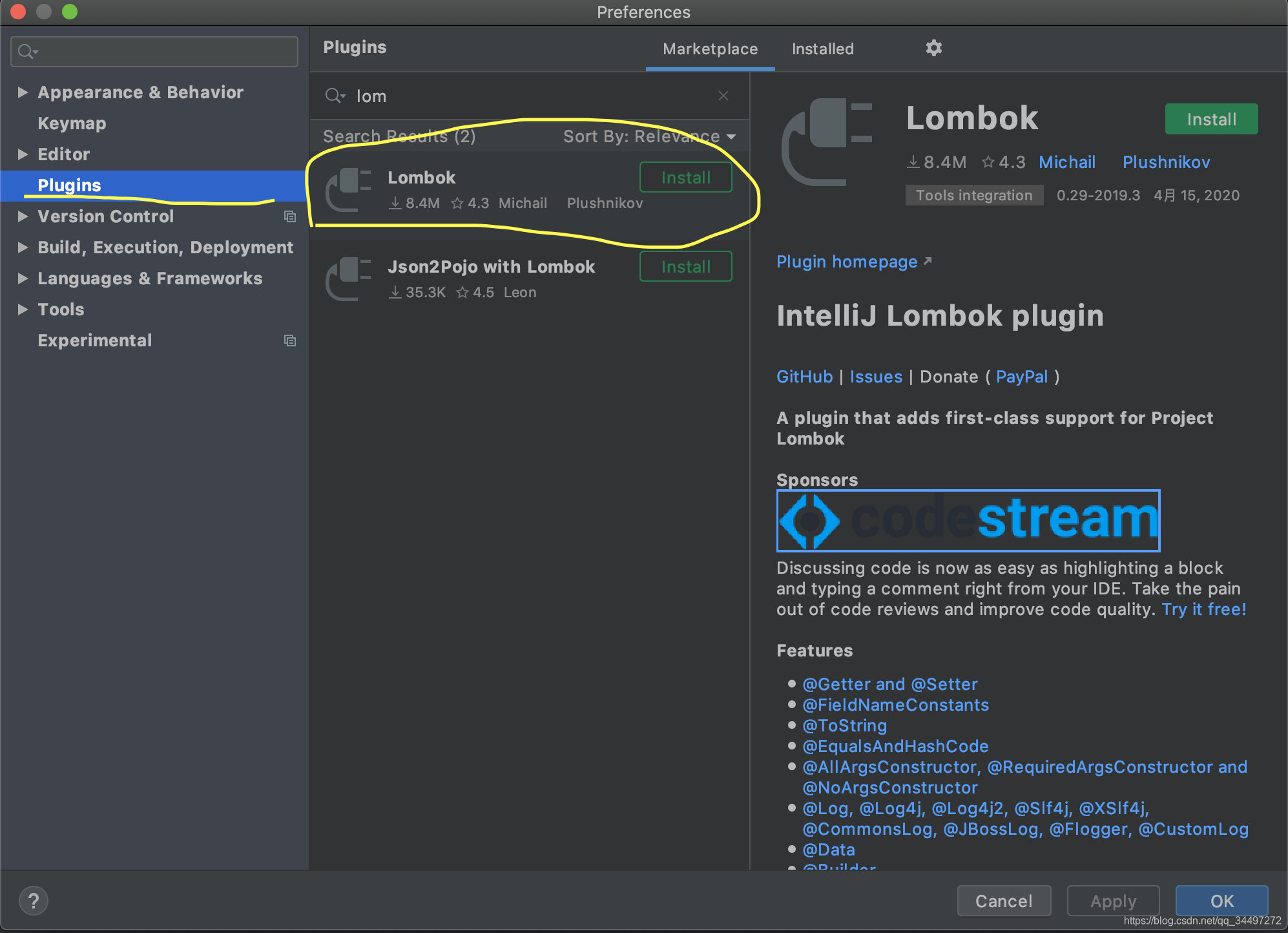Click project-level icon beside Experimental

tap(290, 341)
